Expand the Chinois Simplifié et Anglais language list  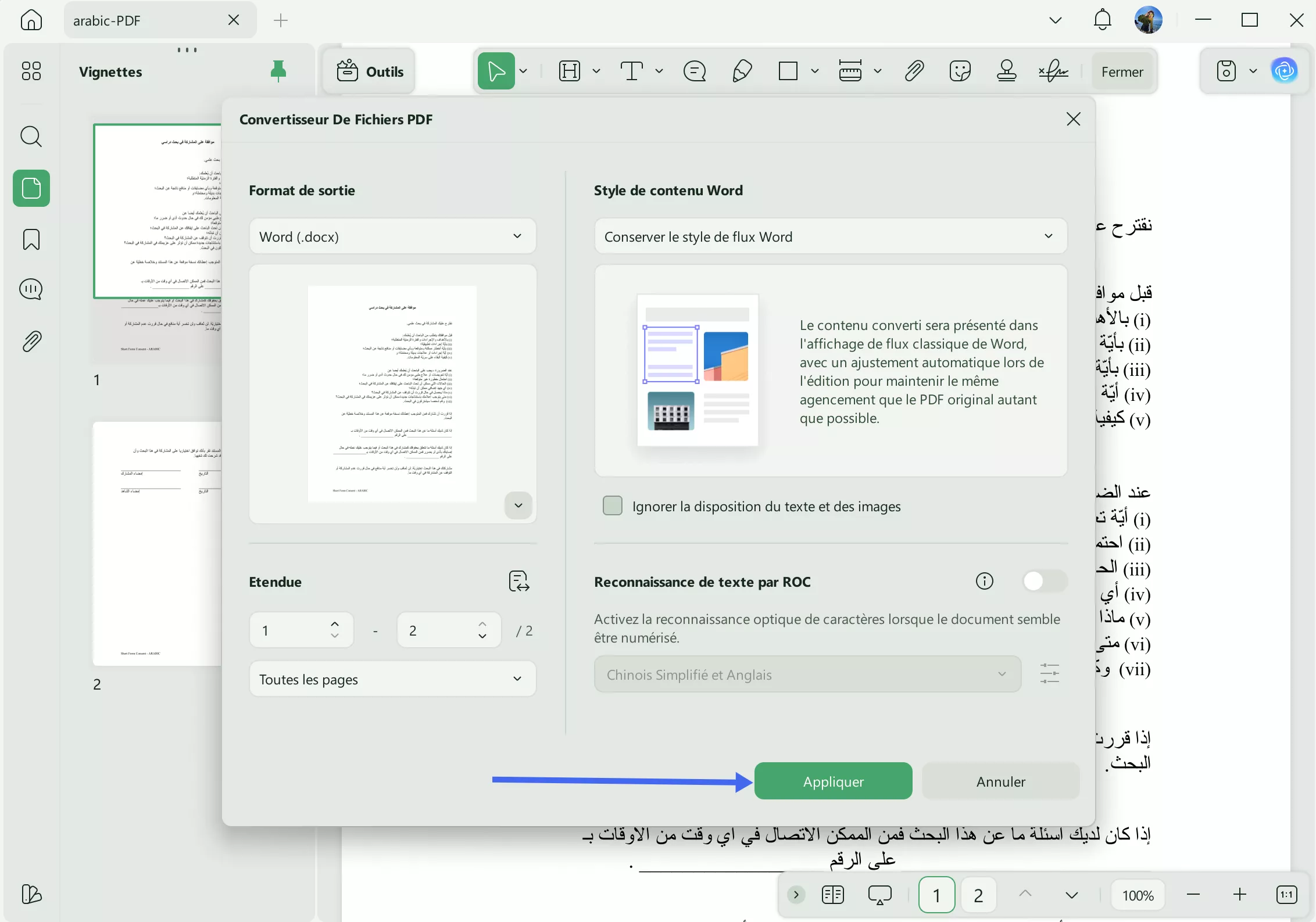1002,675
